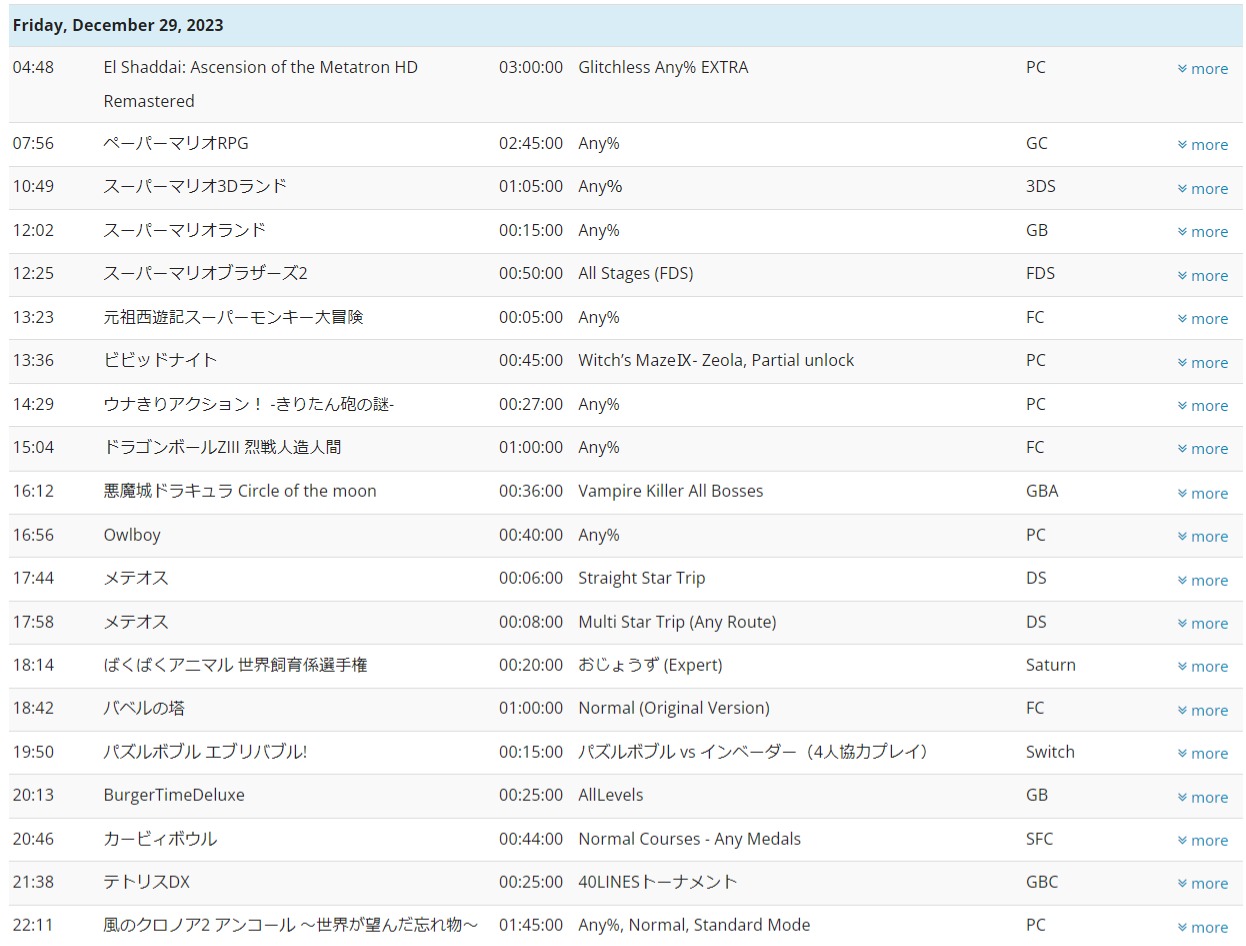Expand more for Owlboy row
The width and height of the screenshot is (1246, 946).
tap(1202, 537)
